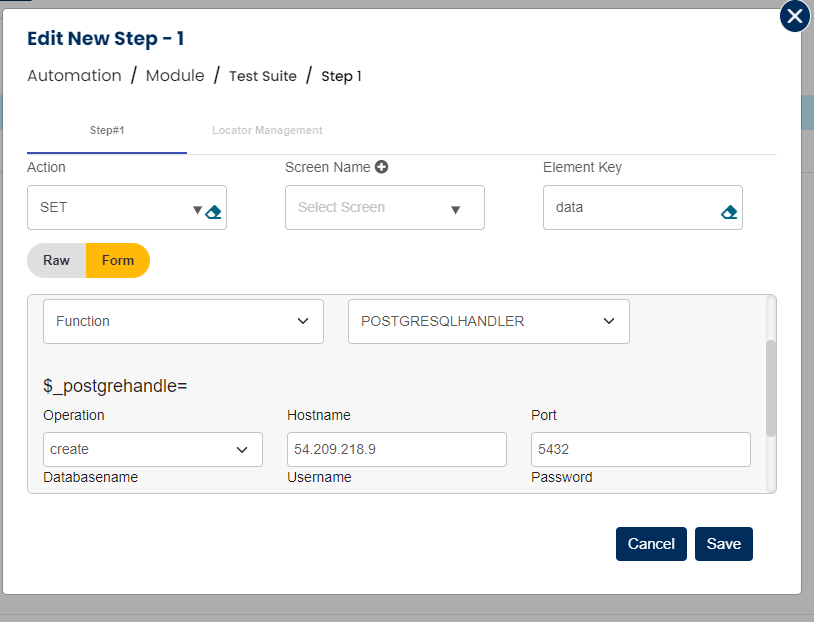The image size is (814, 622).
Task: Click the Port input field
Action: tap(640, 449)
